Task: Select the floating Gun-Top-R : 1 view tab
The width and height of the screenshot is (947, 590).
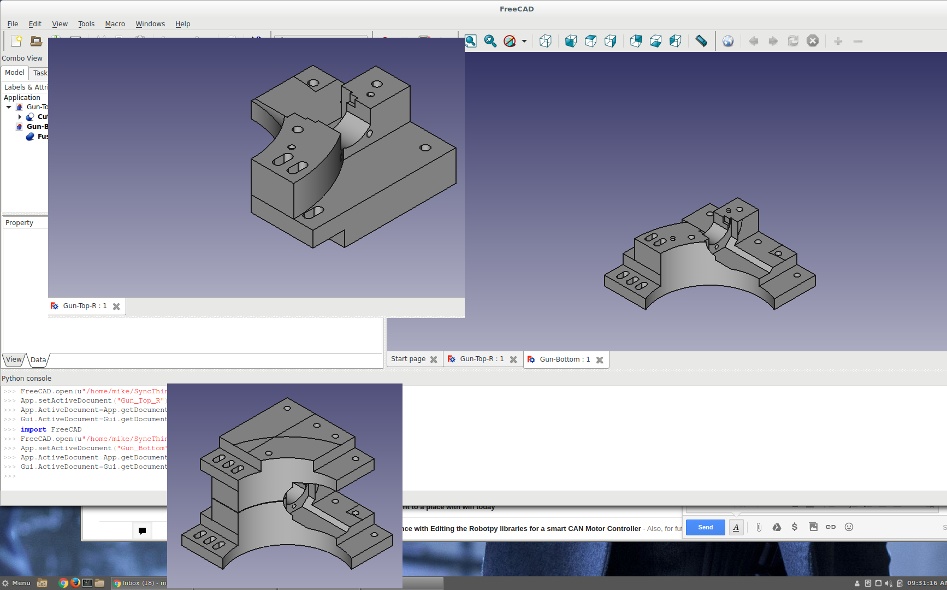Action: 85,306
